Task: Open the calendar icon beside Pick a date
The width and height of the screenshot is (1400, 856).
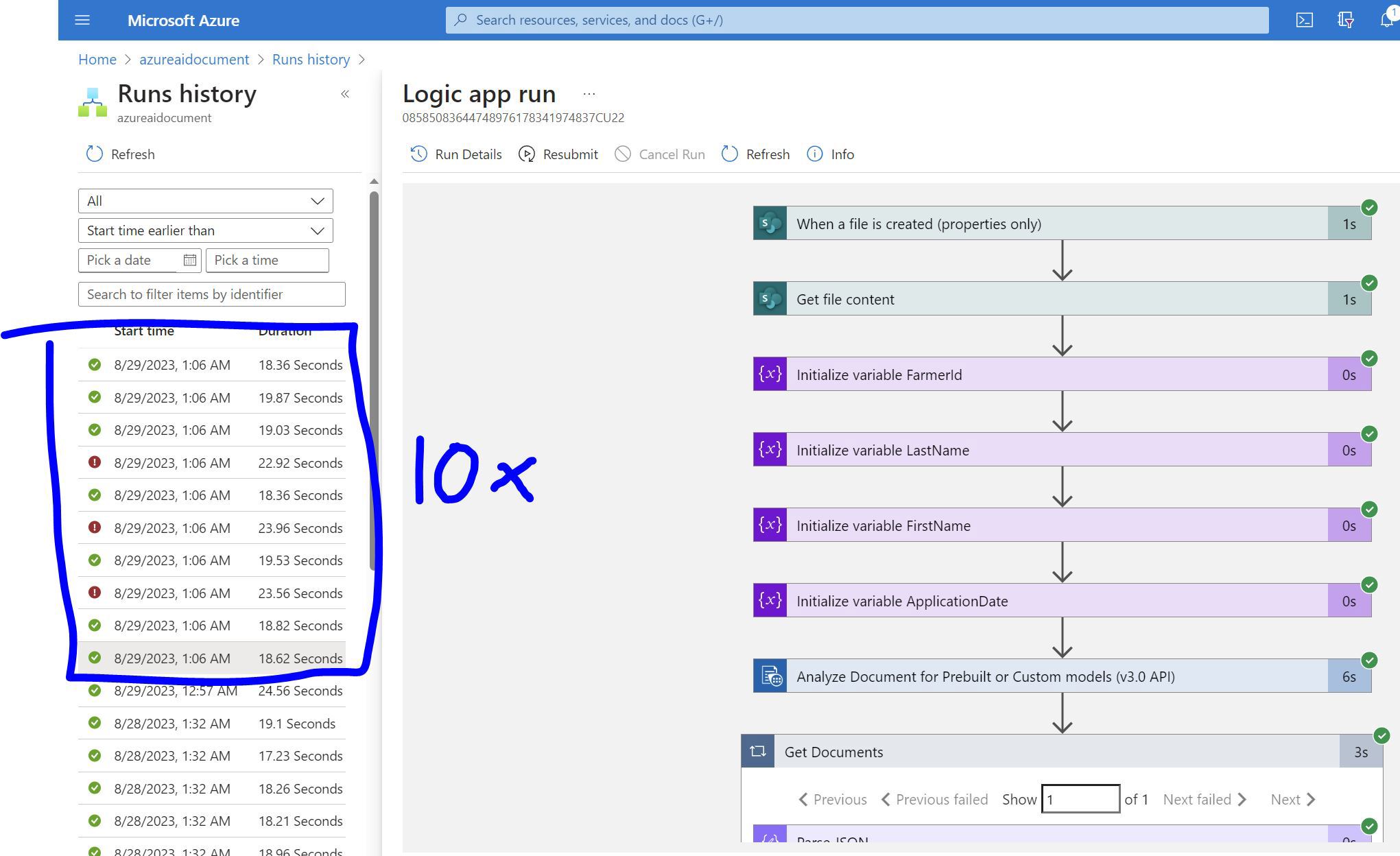Action: pyautogui.click(x=189, y=260)
